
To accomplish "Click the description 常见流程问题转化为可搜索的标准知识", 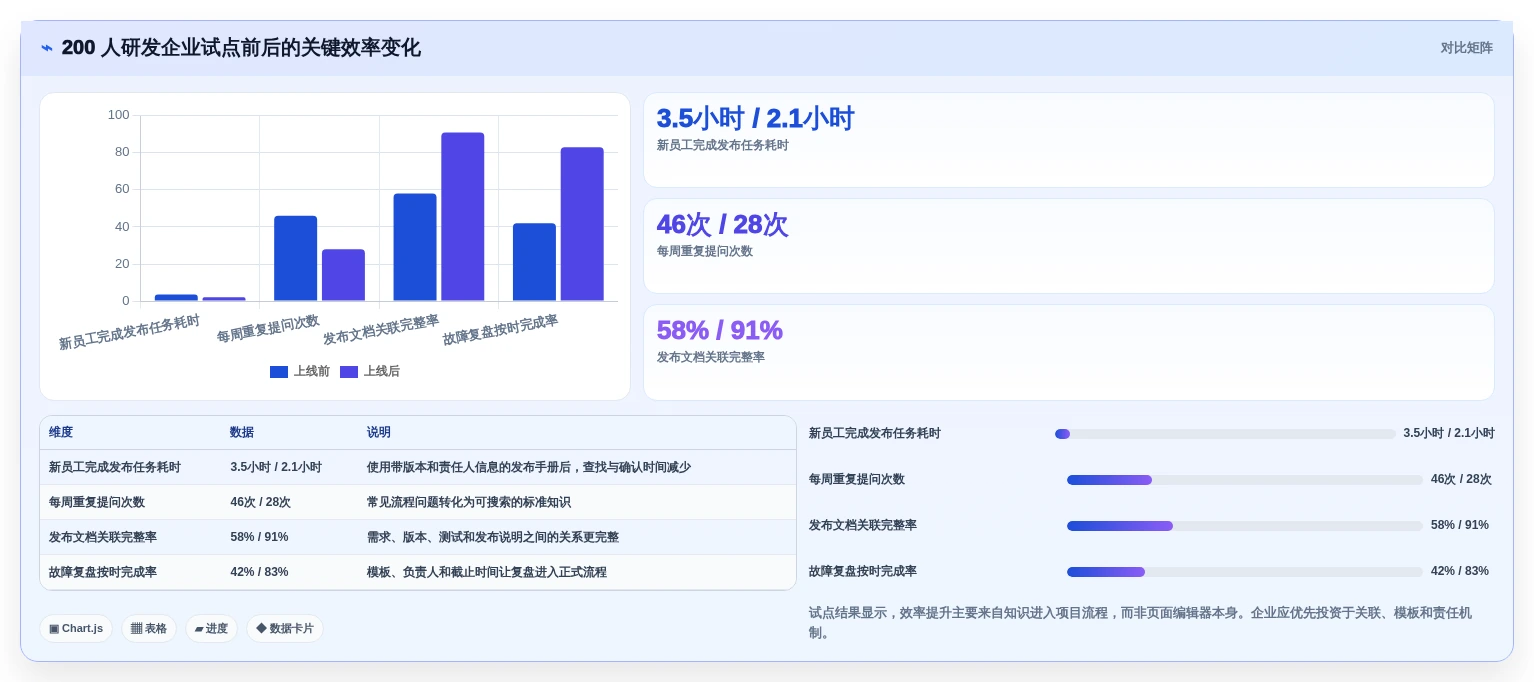I will (x=468, y=502).
